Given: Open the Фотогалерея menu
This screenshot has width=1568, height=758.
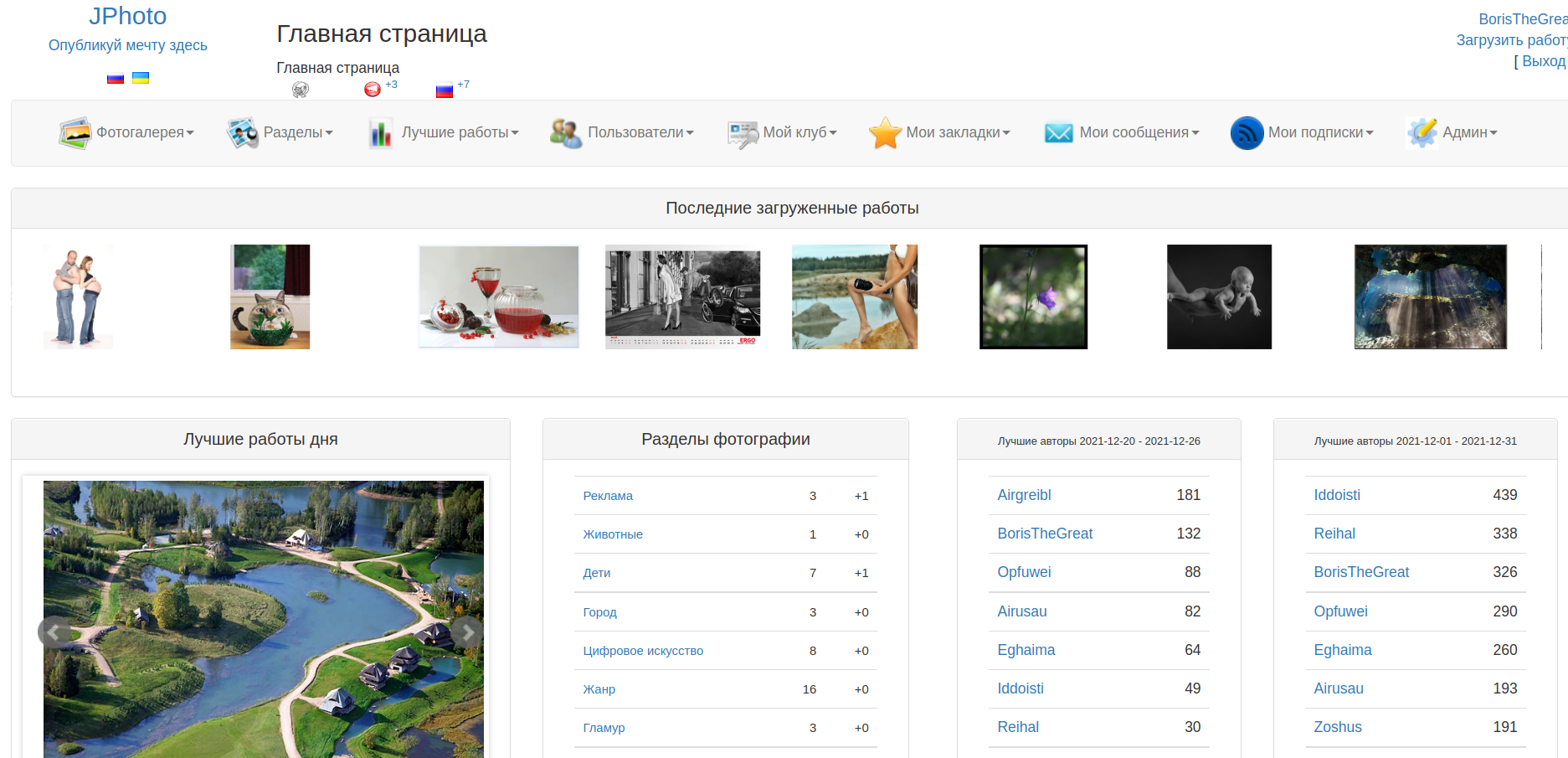Looking at the screenshot, I should coord(142,131).
